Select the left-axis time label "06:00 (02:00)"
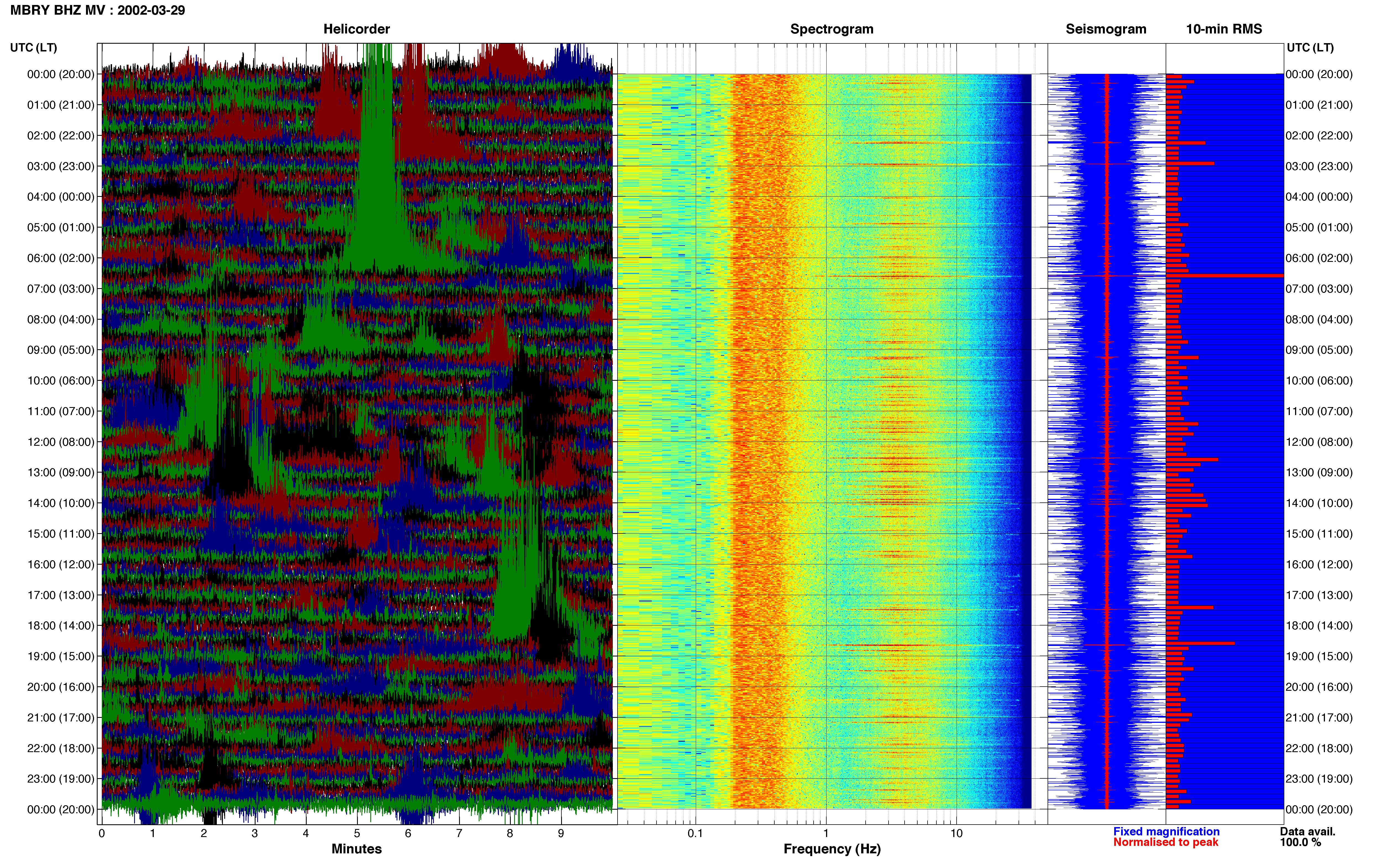The image size is (1388, 868). 61,258
